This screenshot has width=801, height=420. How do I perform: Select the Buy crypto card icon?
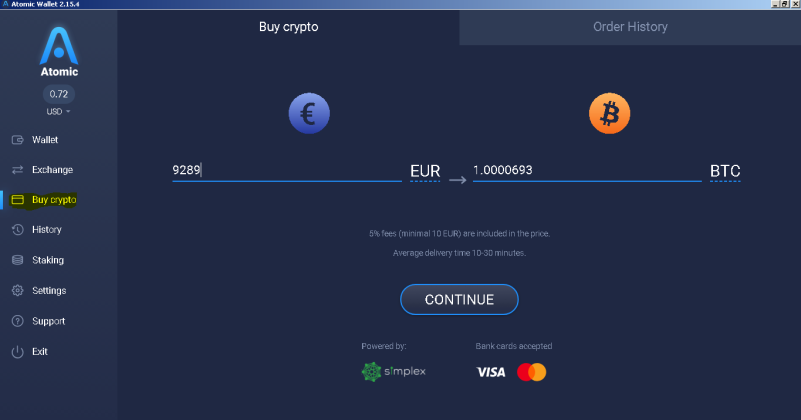(x=17, y=200)
